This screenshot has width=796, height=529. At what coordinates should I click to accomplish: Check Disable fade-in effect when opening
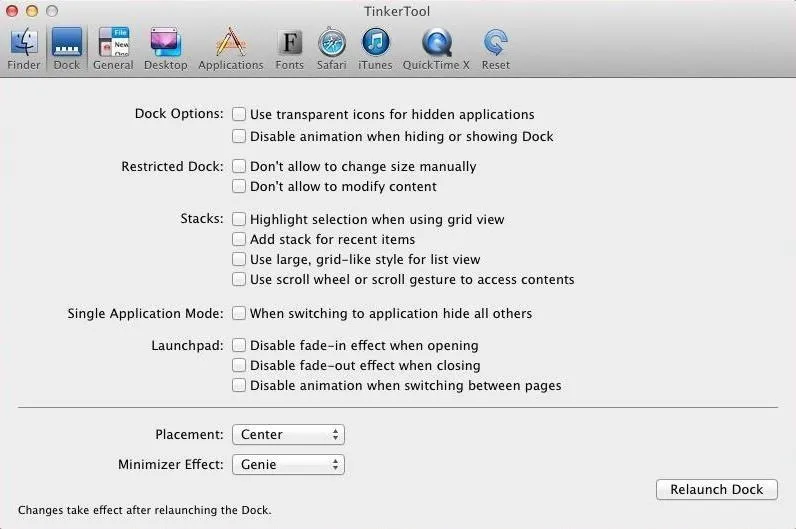(239, 345)
